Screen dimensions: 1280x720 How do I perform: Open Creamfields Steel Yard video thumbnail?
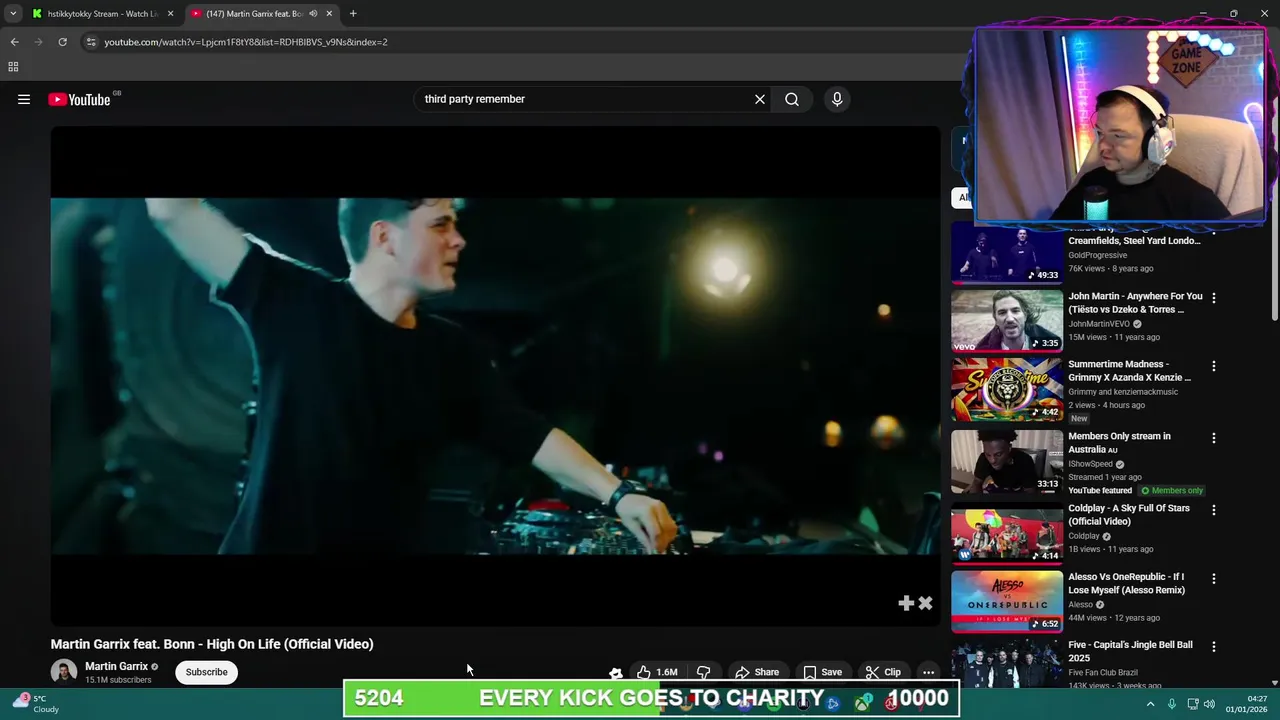[x=1007, y=252]
